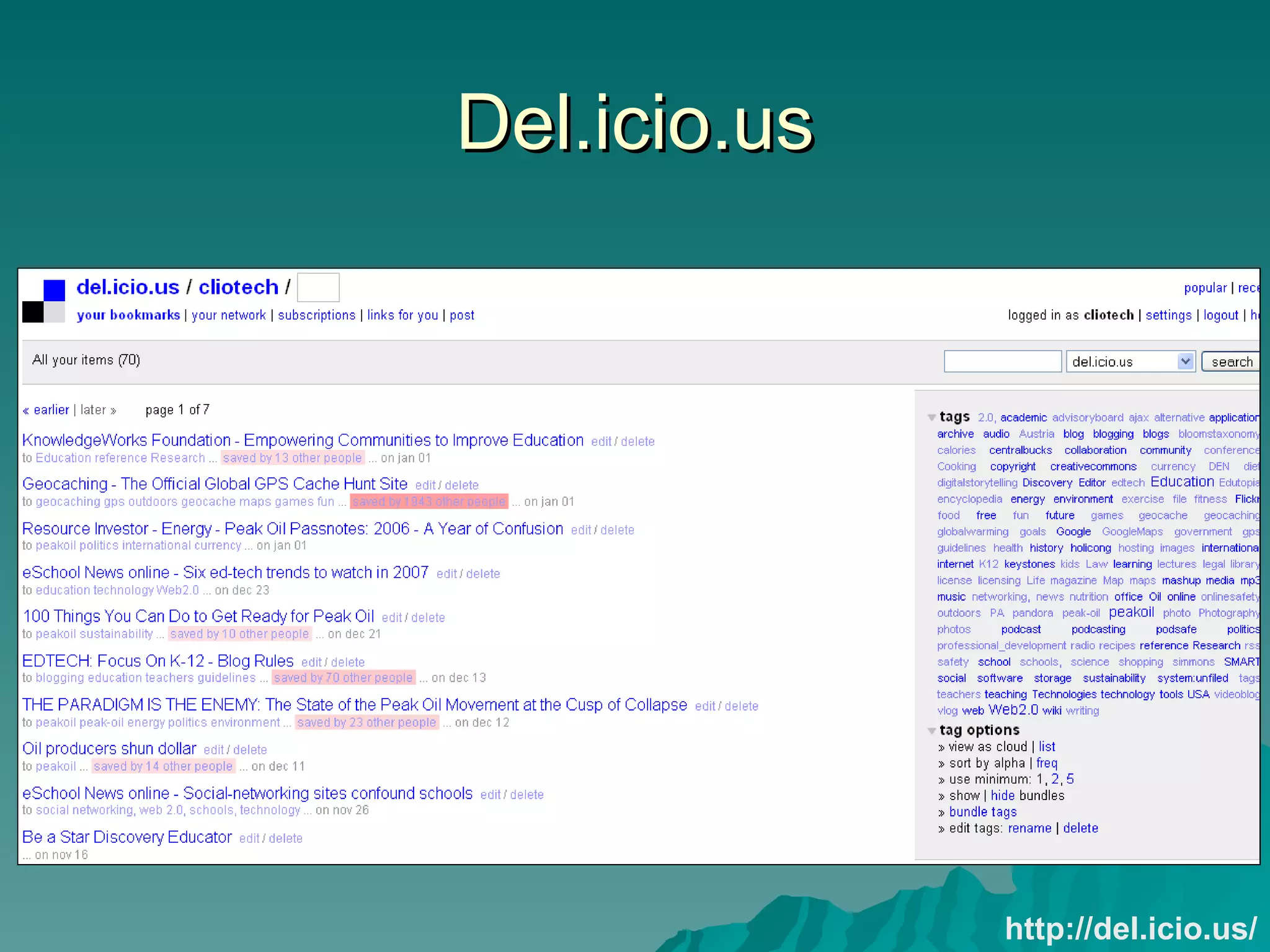1270x952 pixels.
Task: Open the popular link
Action: tap(1206, 288)
